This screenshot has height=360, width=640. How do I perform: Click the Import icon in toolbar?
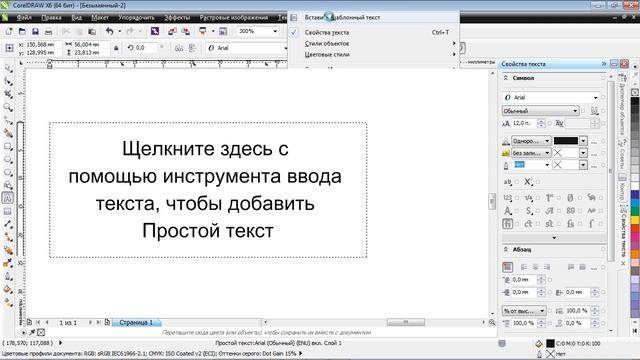(x=172, y=31)
